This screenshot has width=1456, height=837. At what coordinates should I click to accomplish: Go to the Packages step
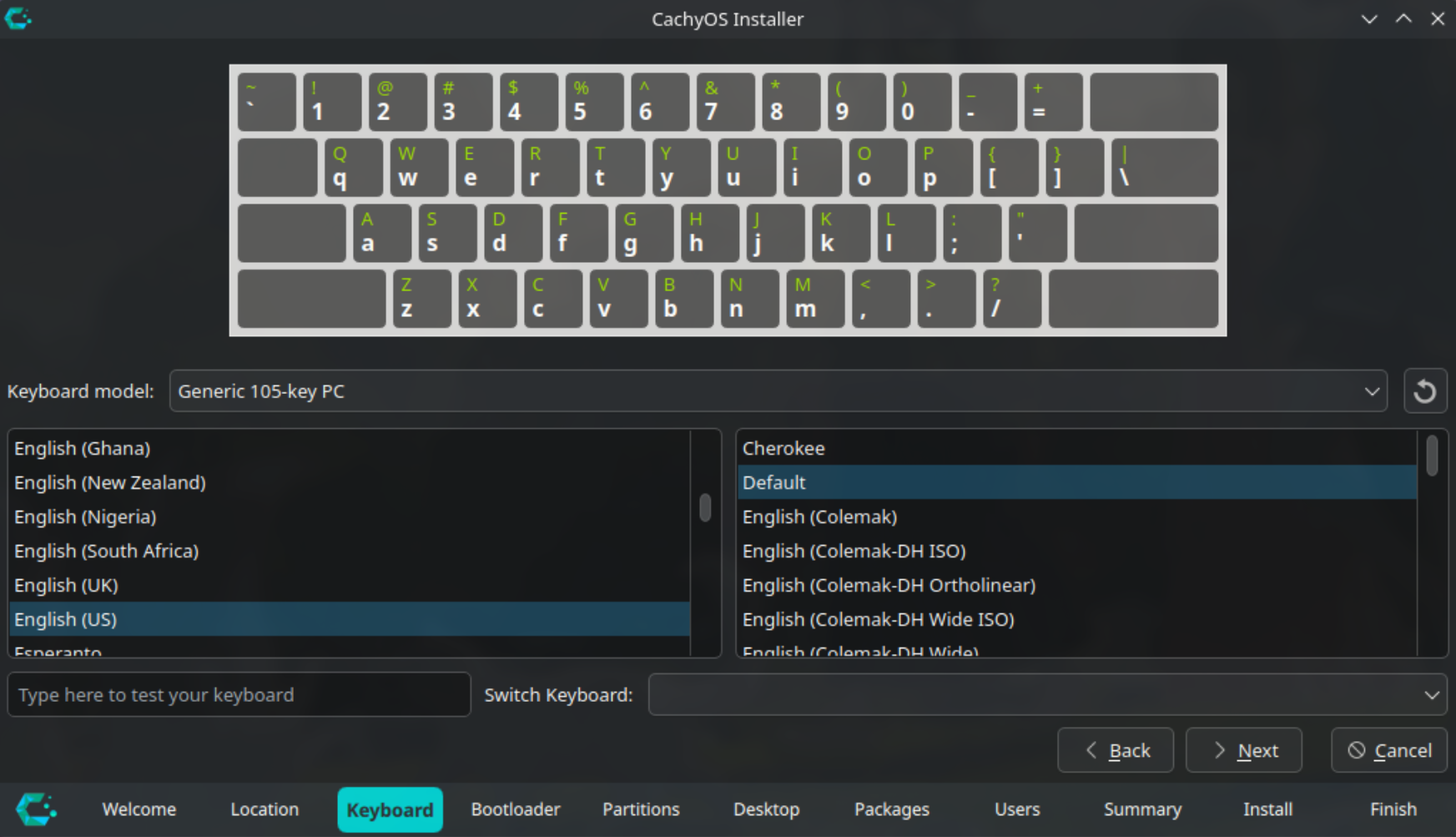[892, 809]
